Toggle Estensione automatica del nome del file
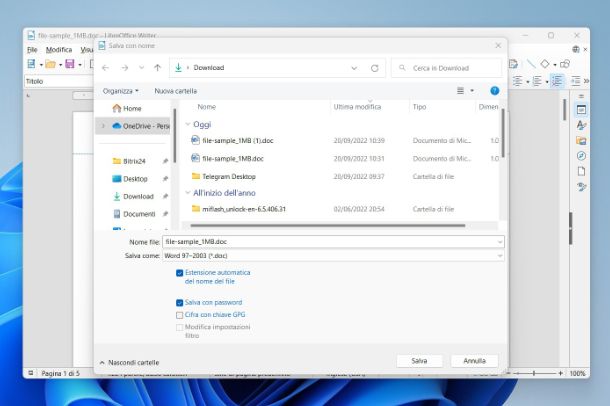610x406 pixels. tap(179, 273)
